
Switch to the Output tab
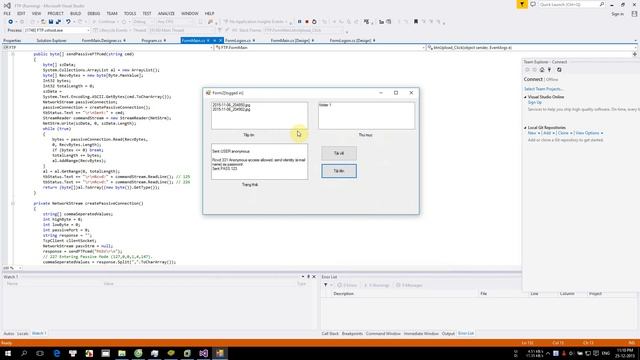pos(448,333)
